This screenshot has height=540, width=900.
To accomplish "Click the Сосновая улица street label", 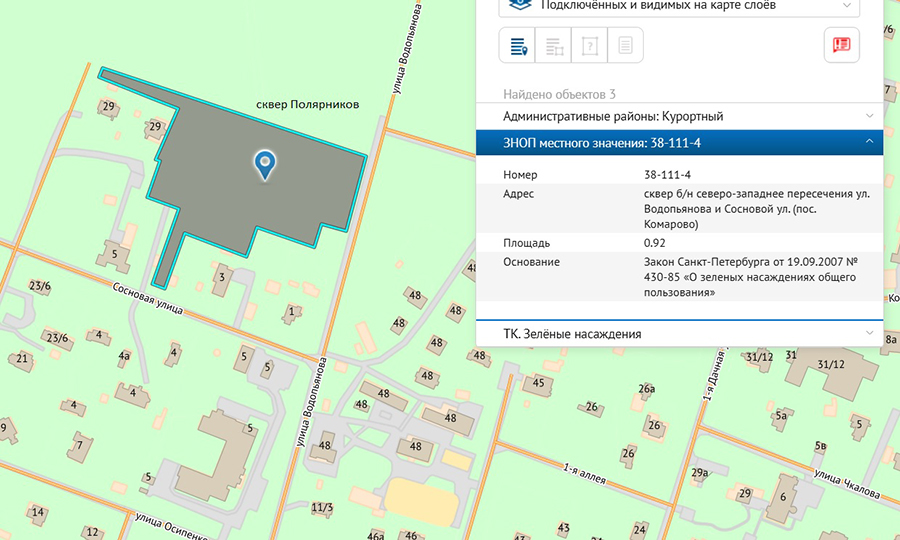I will coord(148,298).
